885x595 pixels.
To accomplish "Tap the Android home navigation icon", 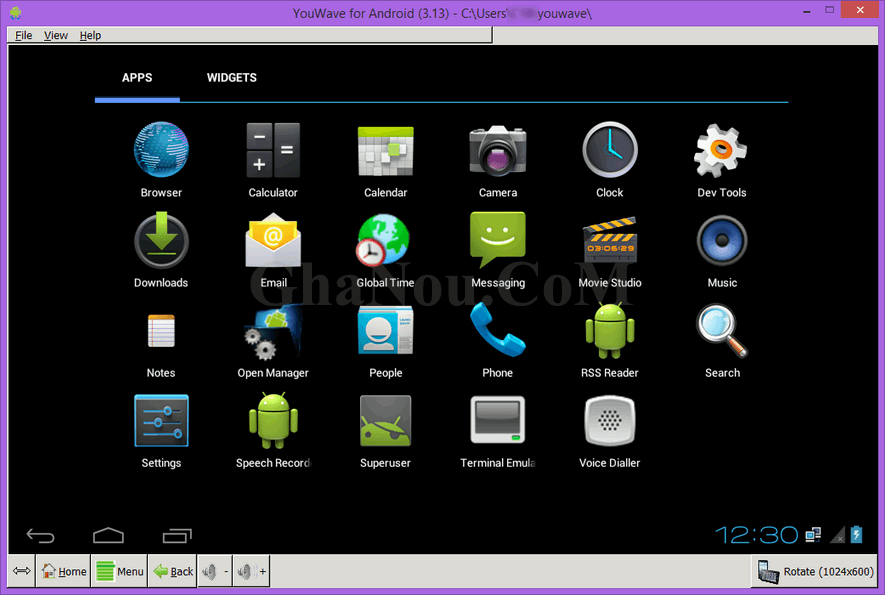I will [108, 535].
